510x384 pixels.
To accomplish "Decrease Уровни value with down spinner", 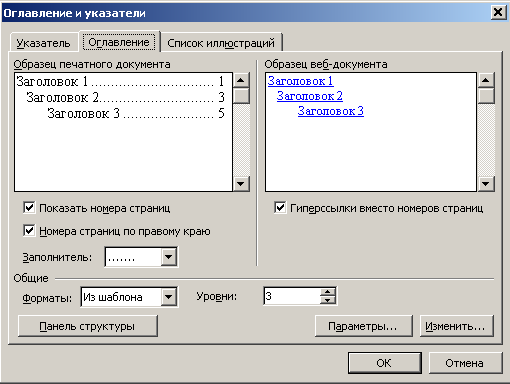I will tap(327, 300).
